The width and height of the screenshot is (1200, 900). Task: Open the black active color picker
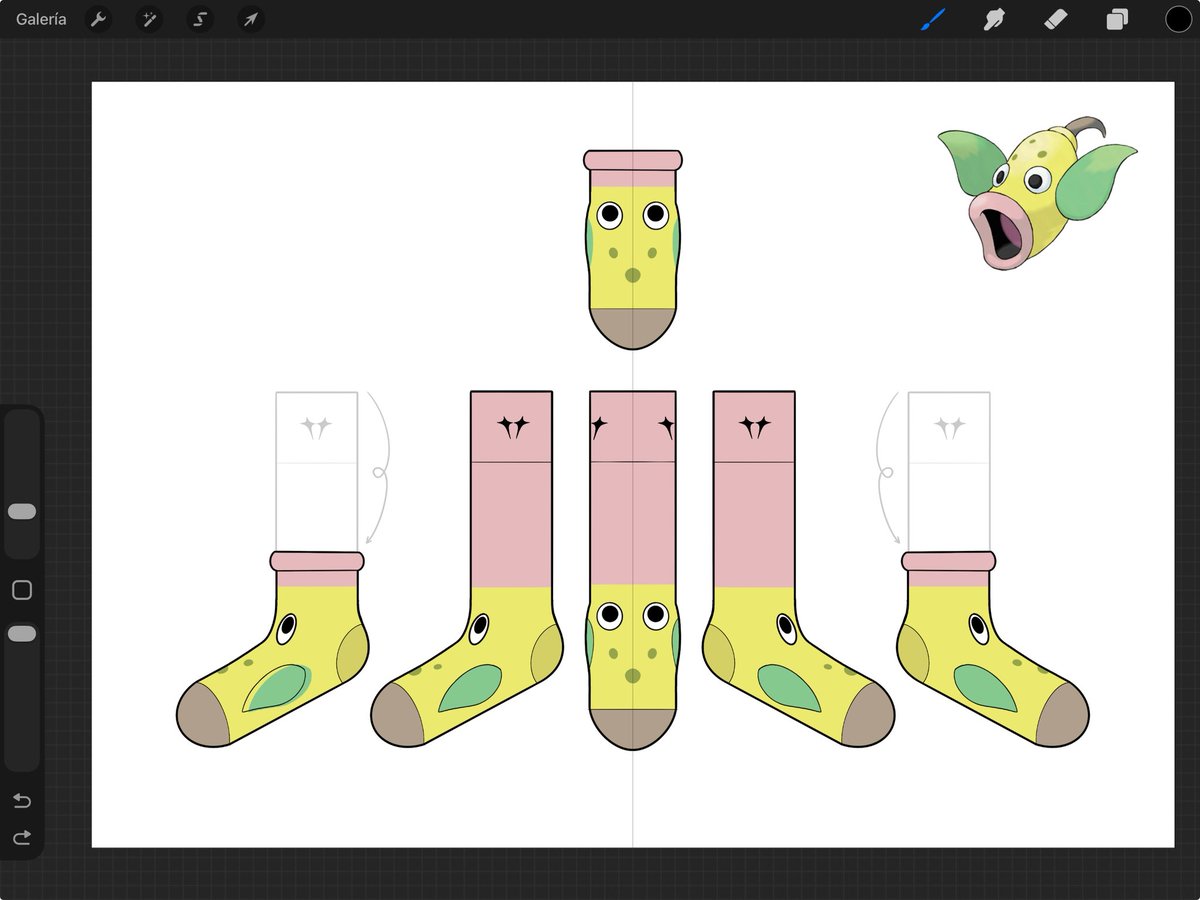1178,19
